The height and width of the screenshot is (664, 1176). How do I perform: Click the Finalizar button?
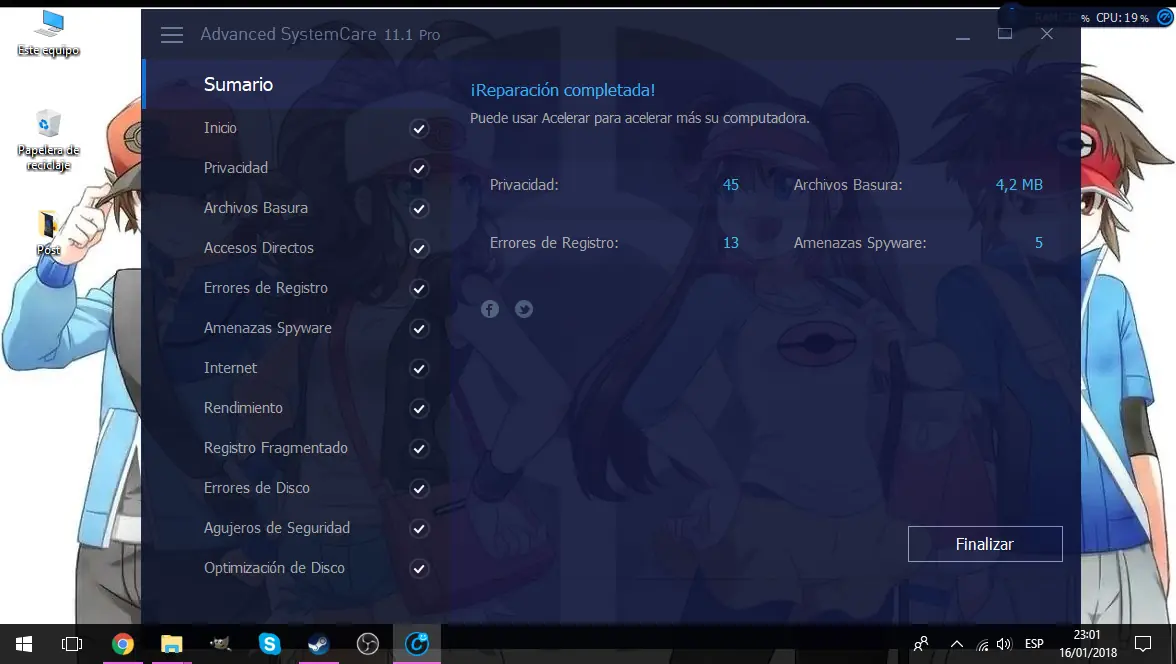coord(984,543)
